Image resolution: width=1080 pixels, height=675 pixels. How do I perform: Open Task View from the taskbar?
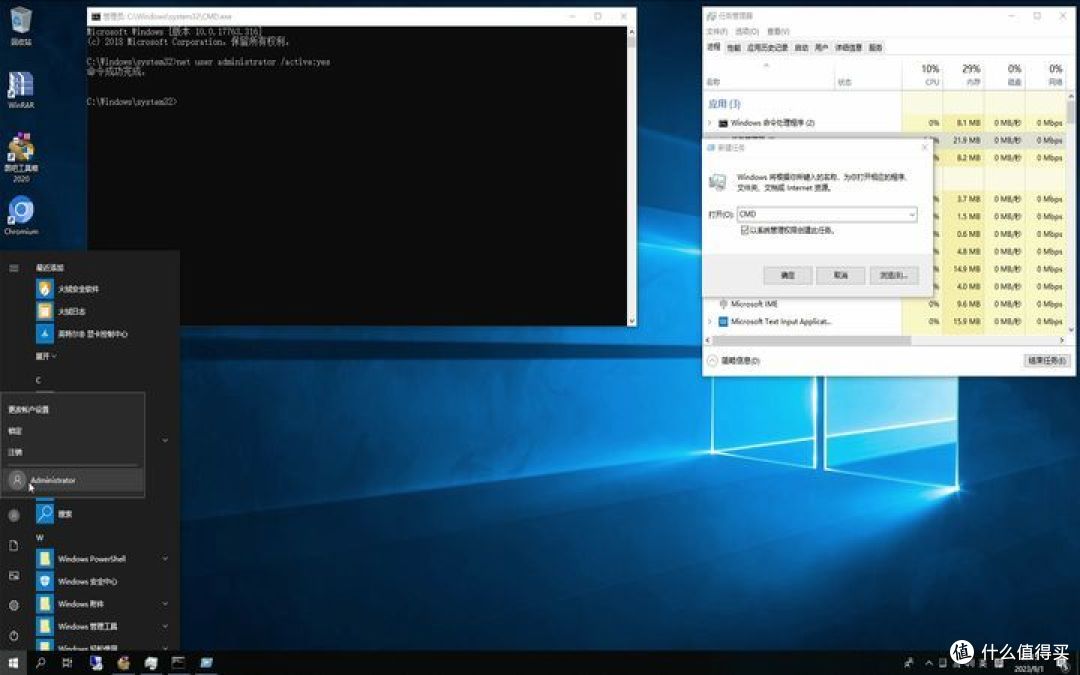[x=67, y=663]
